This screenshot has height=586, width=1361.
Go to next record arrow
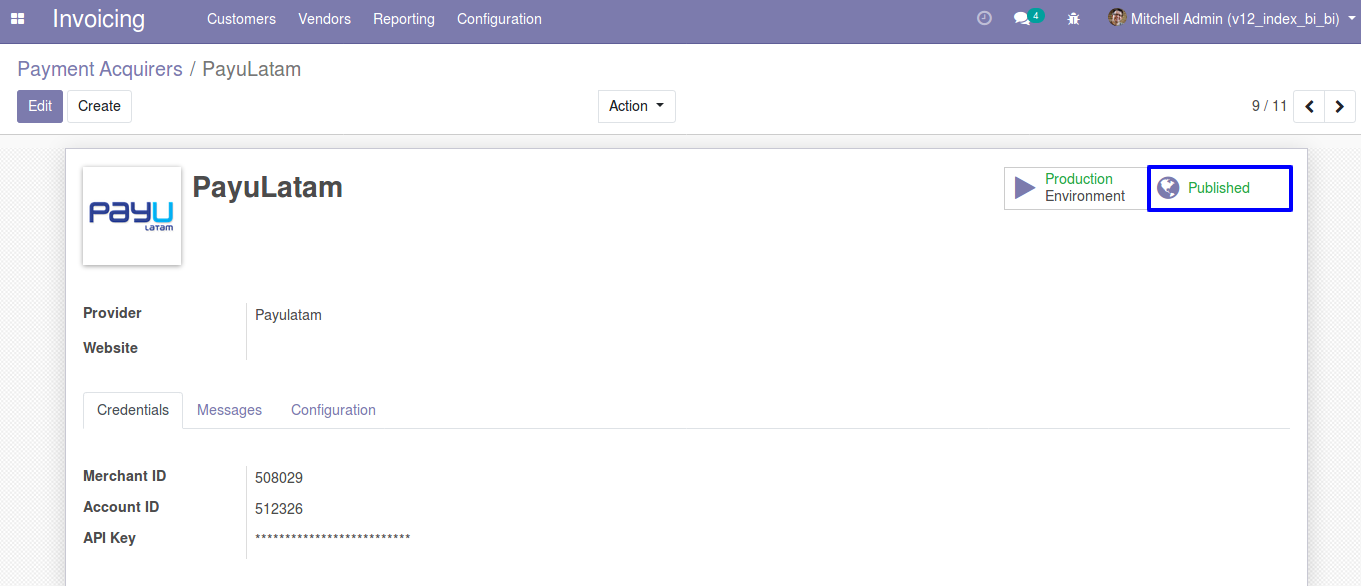(x=1340, y=106)
